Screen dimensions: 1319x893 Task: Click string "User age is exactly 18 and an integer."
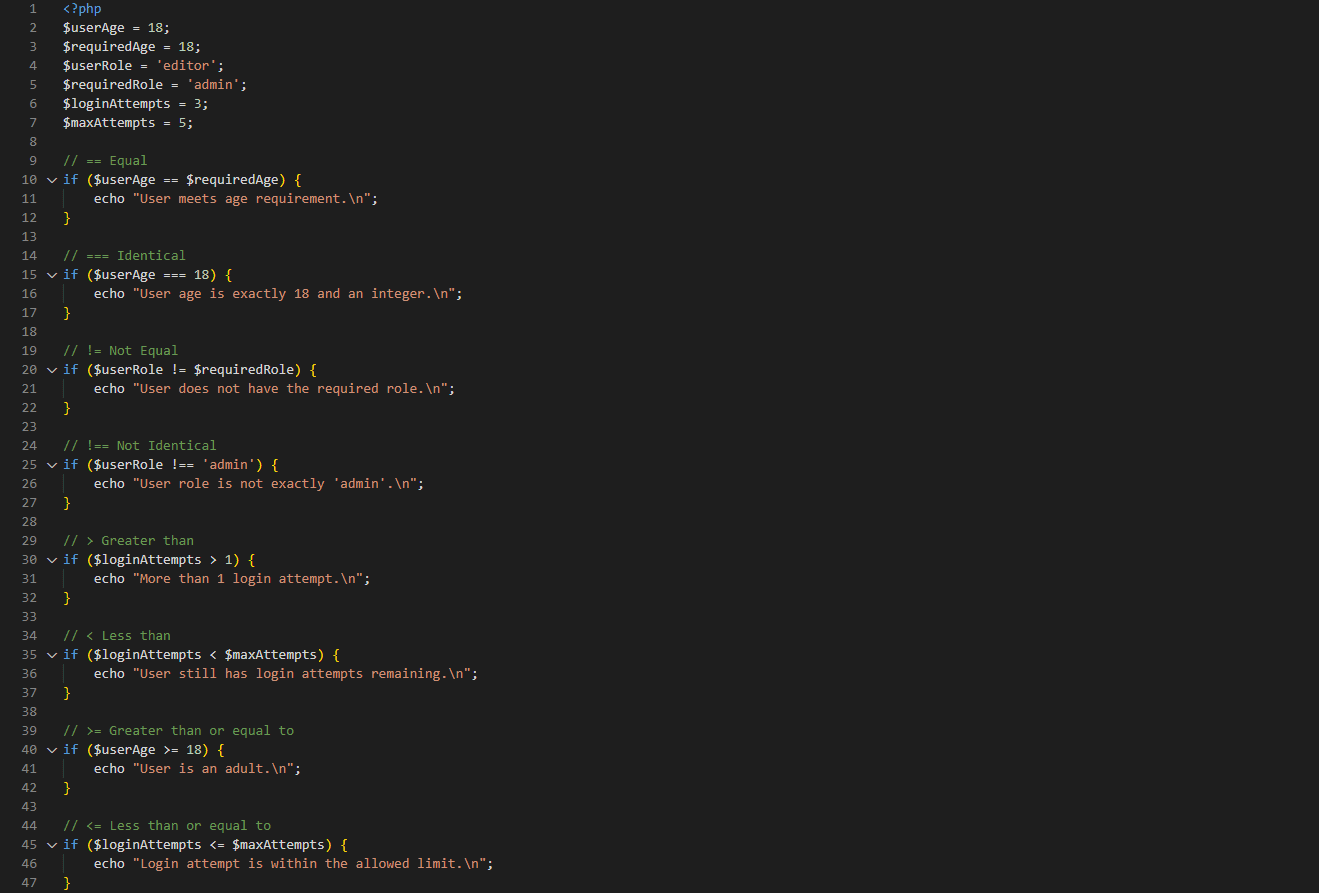pyautogui.click(x=294, y=294)
